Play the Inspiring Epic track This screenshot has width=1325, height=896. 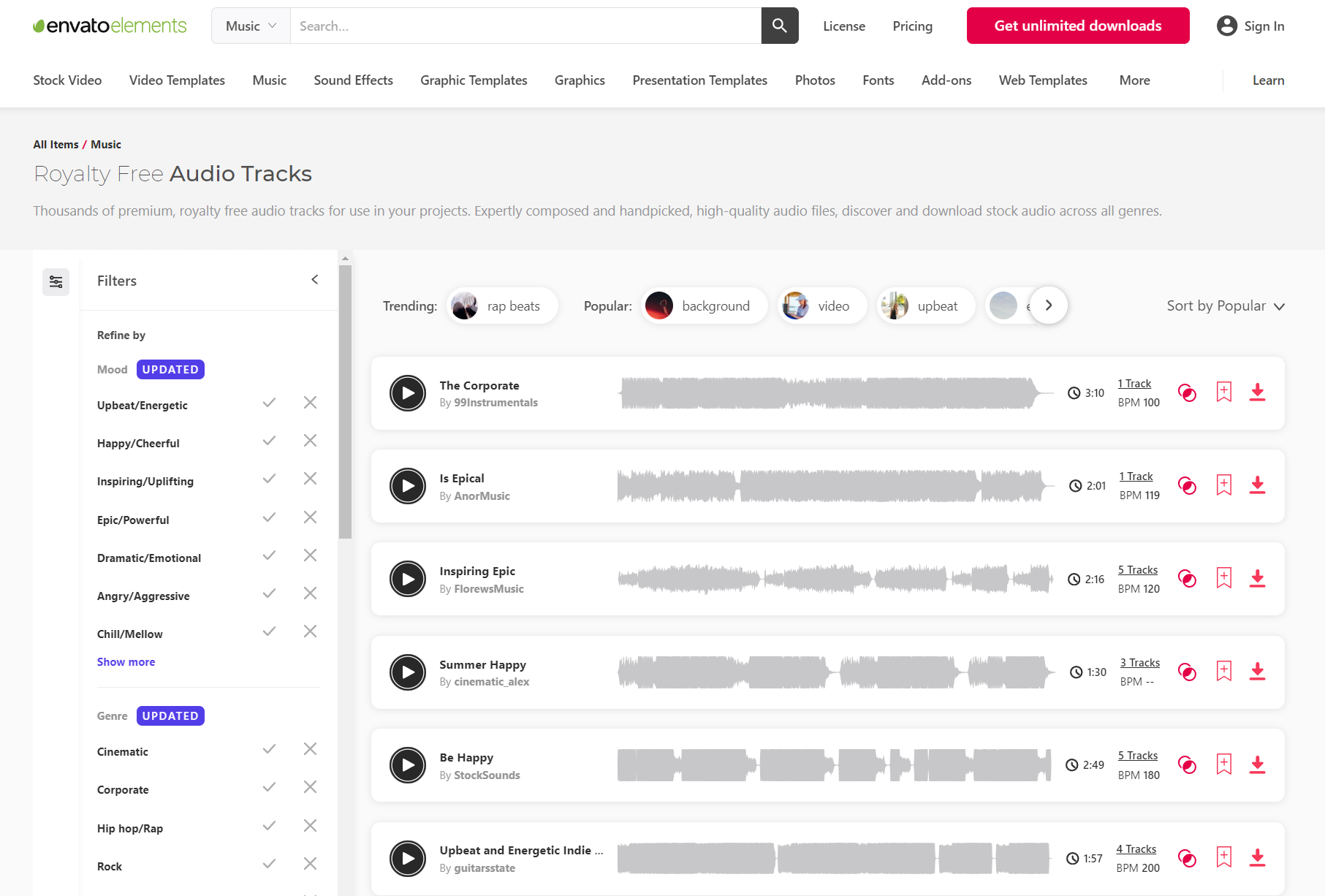408,579
